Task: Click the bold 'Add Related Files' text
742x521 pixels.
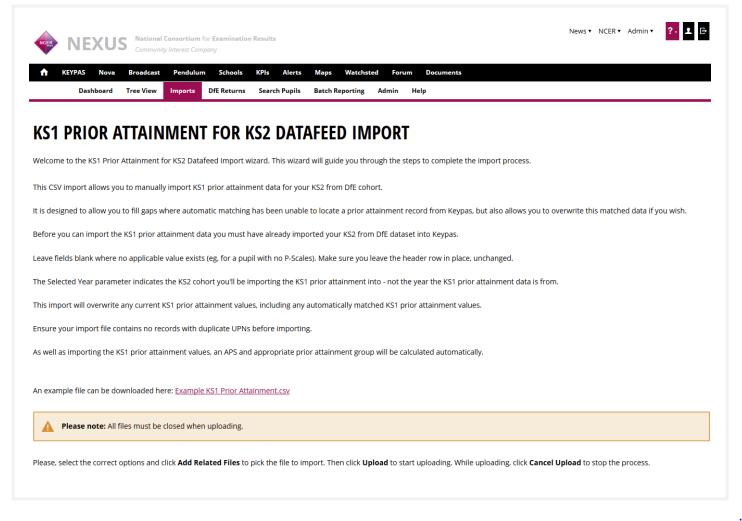Action: pos(209,462)
